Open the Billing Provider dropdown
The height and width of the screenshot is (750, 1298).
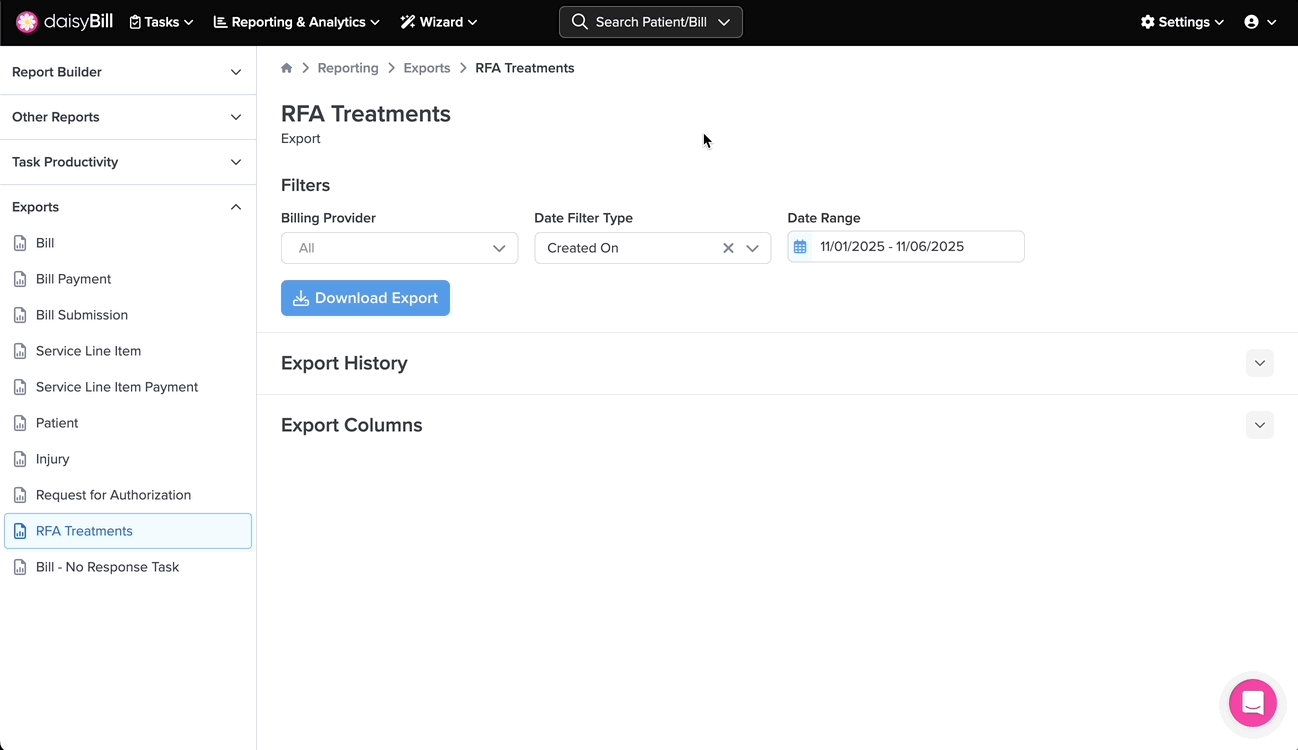click(399, 248)
